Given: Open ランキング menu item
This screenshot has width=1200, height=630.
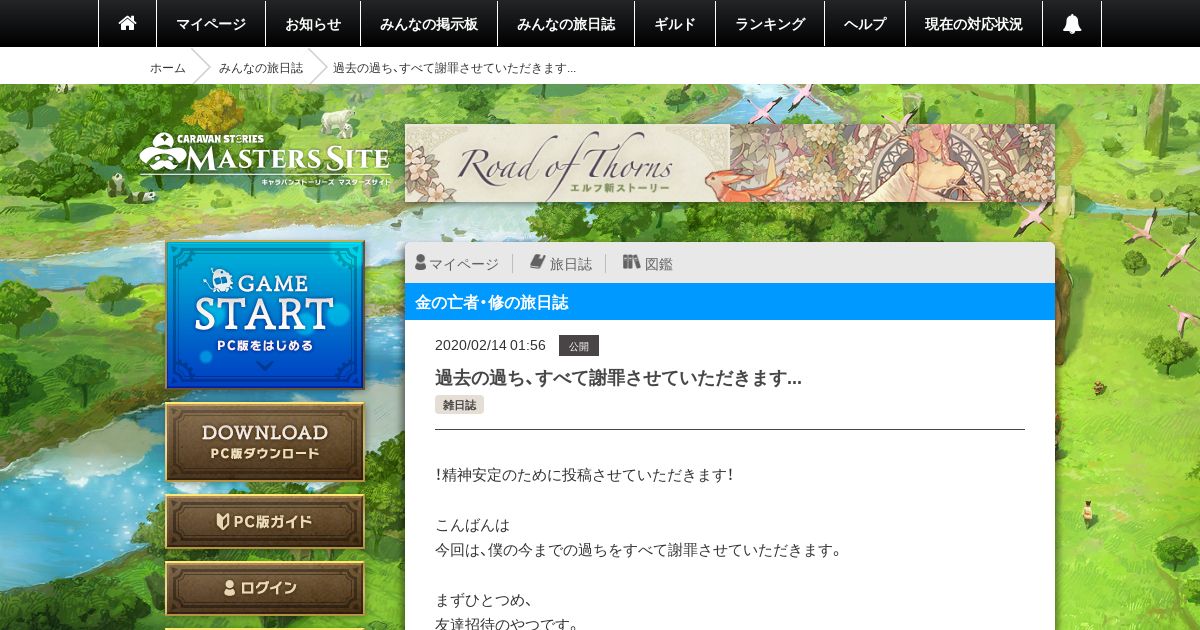Looking at the screenshot, I should pyautogui.click(x=770, y=24).
